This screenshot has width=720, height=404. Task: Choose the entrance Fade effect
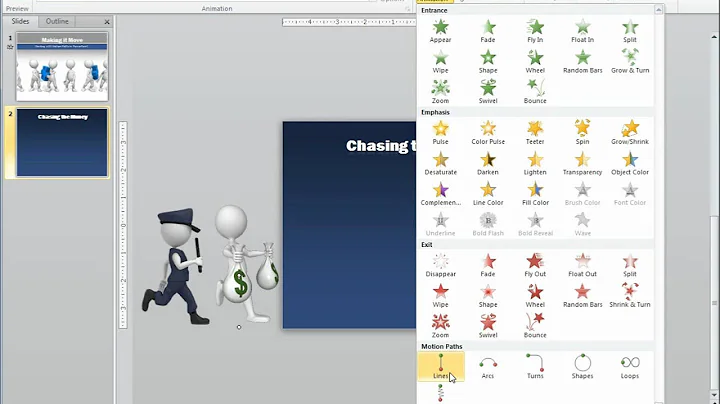(488, 31)
